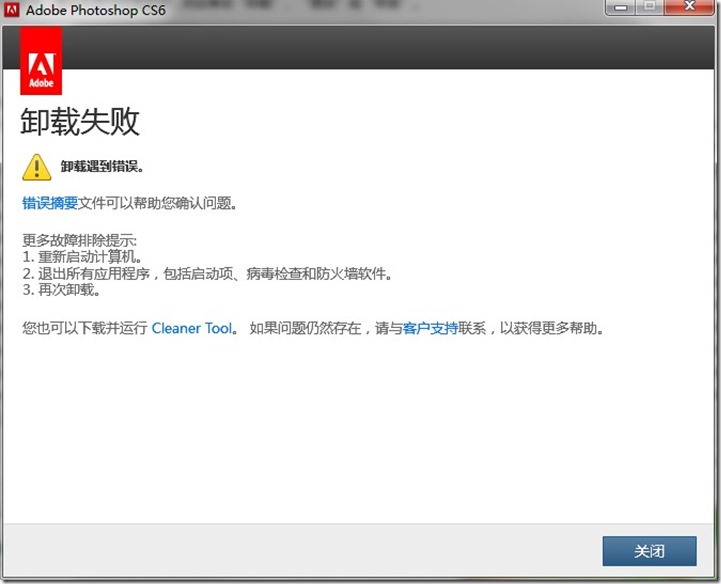The width and height of the screenshot is (721, 584).
Task: Click the maximize window button
Action: (650, 7)
